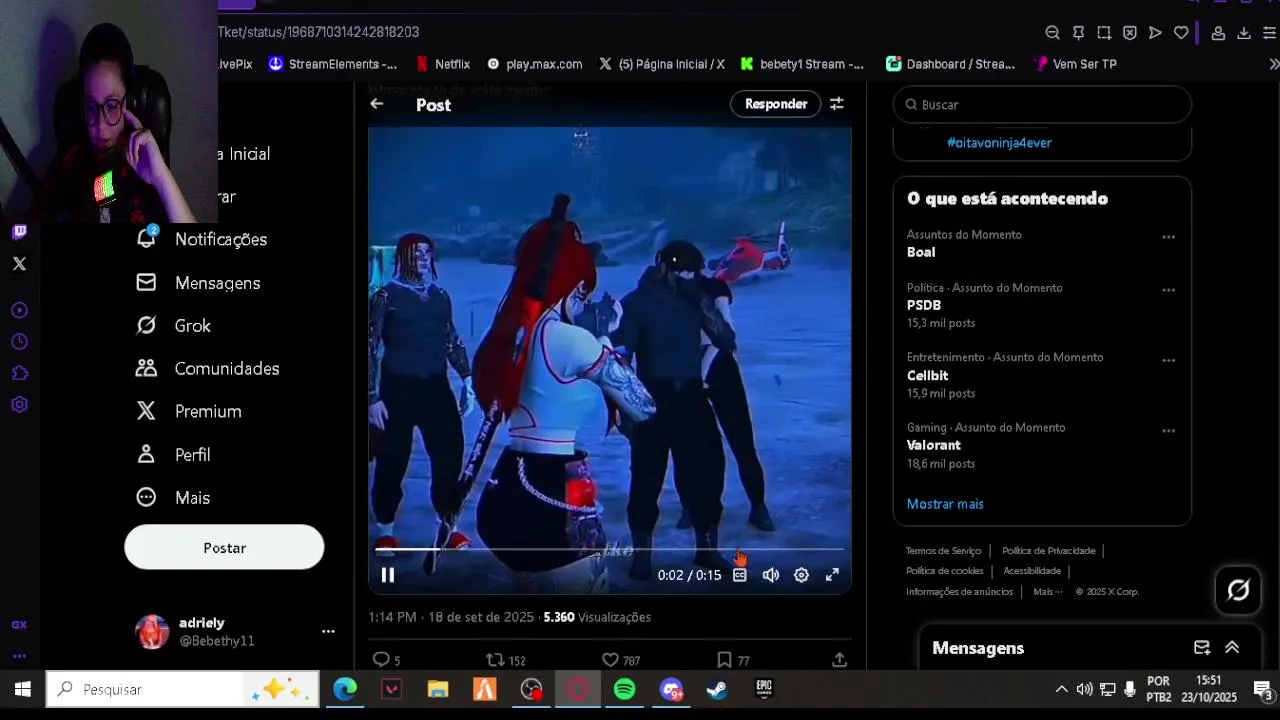Open Mensagens in sidebar
This screenshot has width=1280, height=720.
click(199, 283)
